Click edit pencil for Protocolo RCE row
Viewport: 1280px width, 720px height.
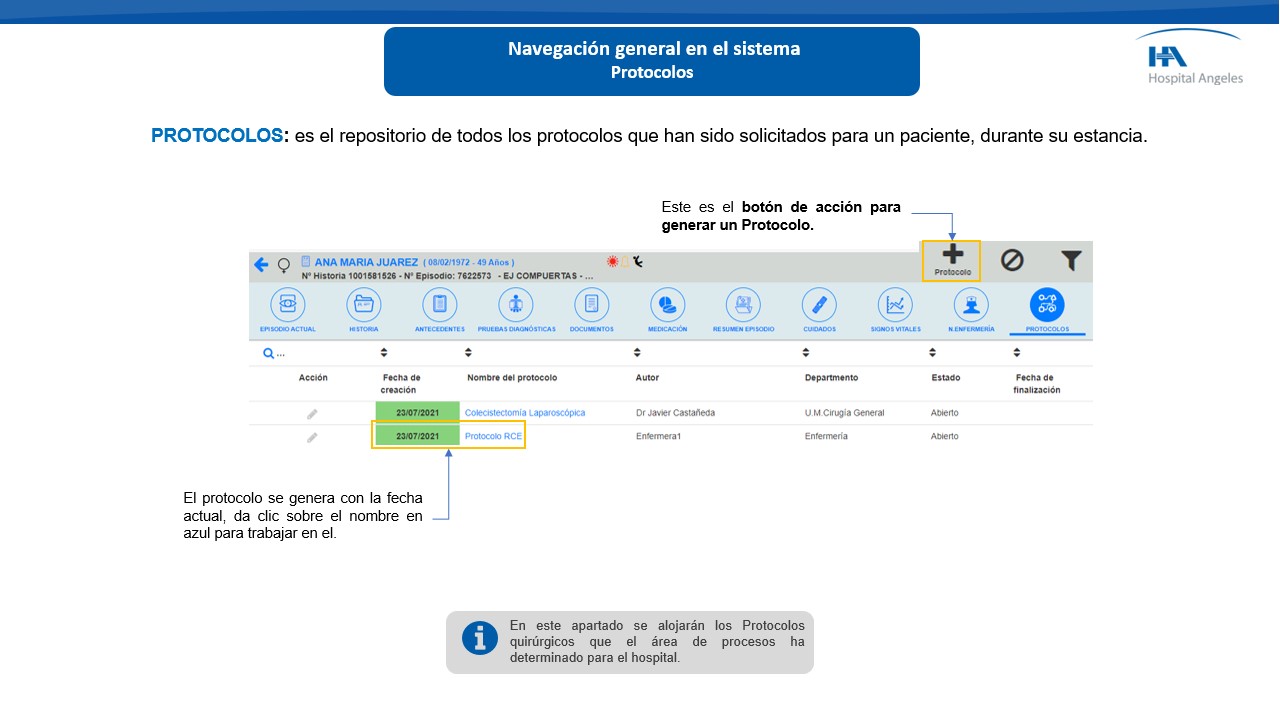[x=312, y=437]
